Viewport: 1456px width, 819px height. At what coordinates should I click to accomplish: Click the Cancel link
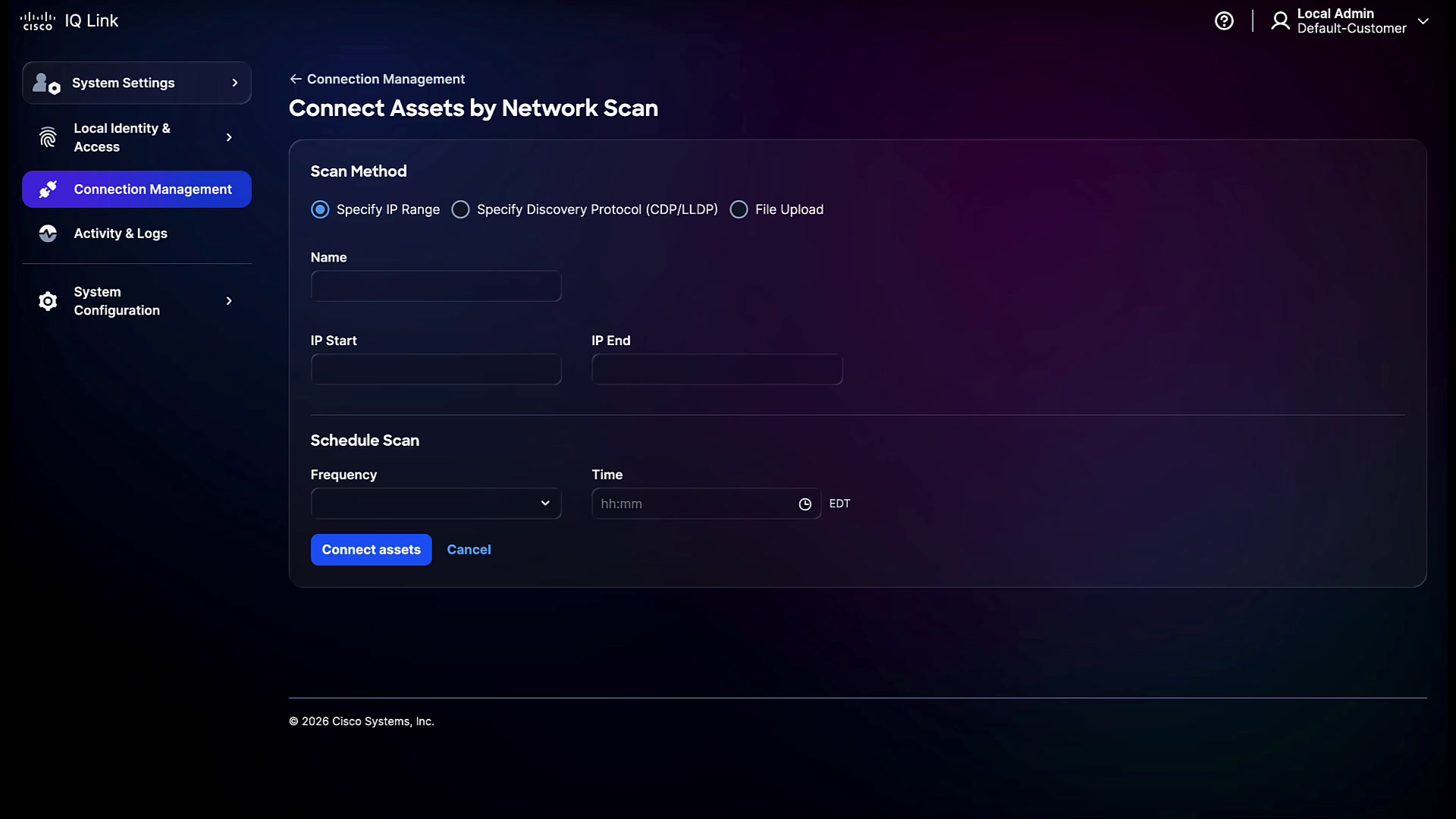click(x=469, y=550)
